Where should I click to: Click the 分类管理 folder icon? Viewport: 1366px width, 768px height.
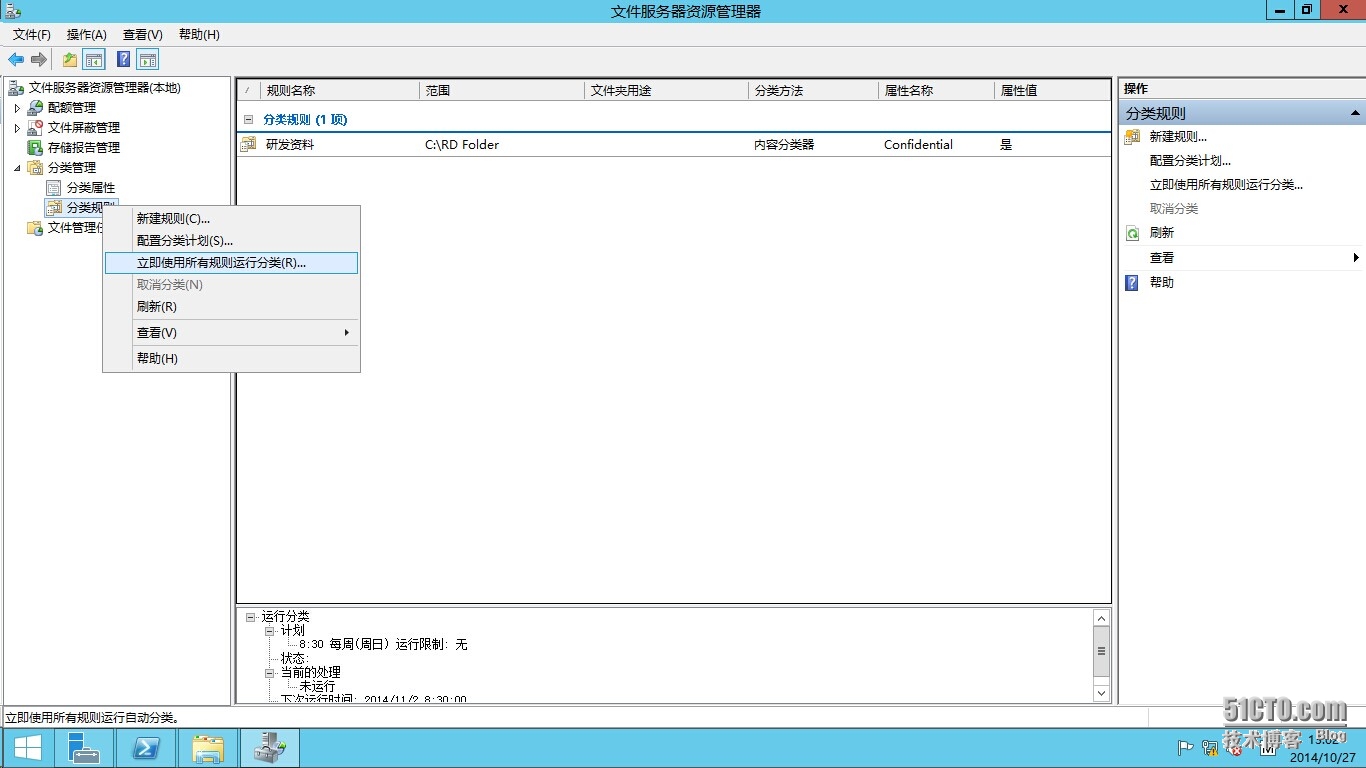[x=35, y=167]
